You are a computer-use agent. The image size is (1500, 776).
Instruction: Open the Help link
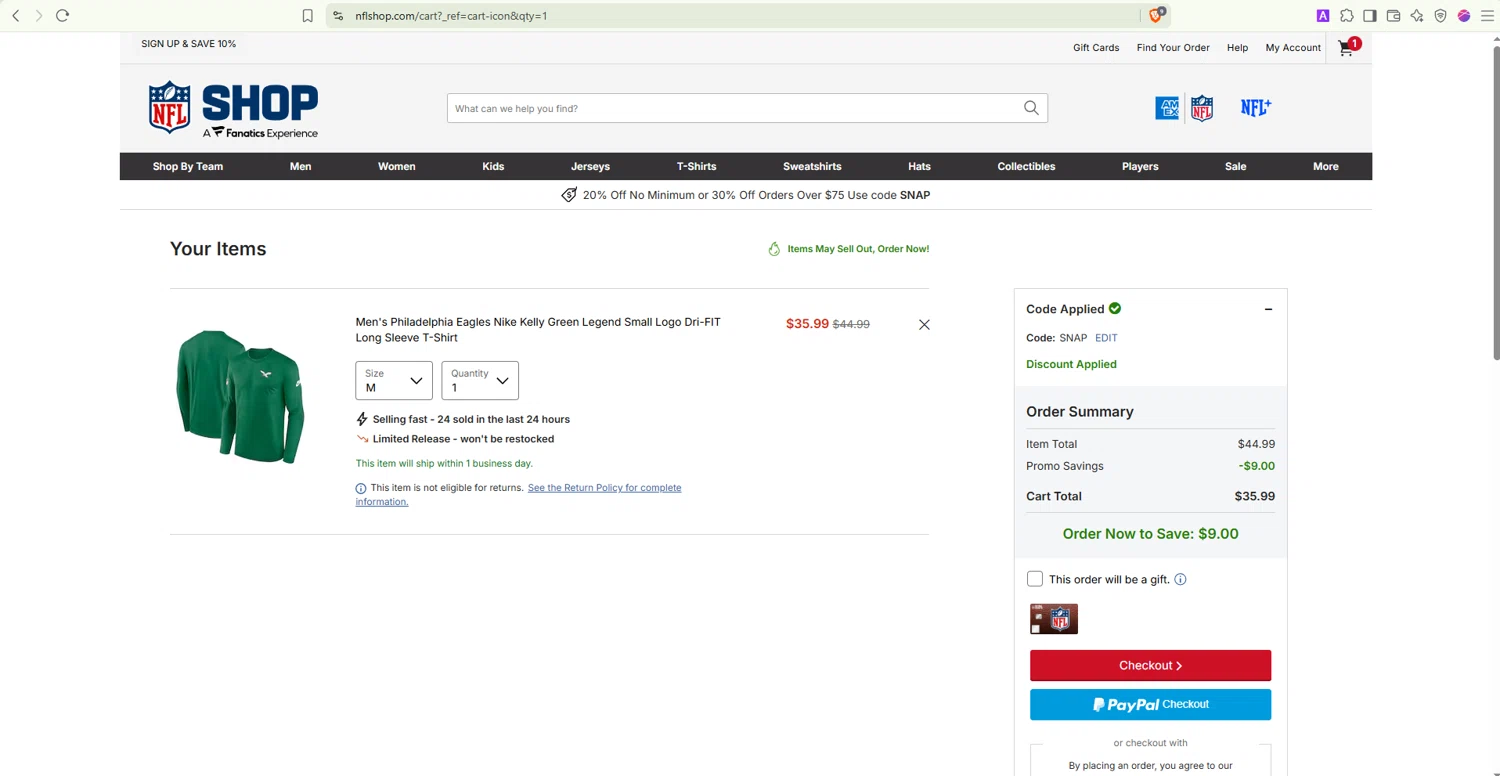click(x=1238, y=48)
